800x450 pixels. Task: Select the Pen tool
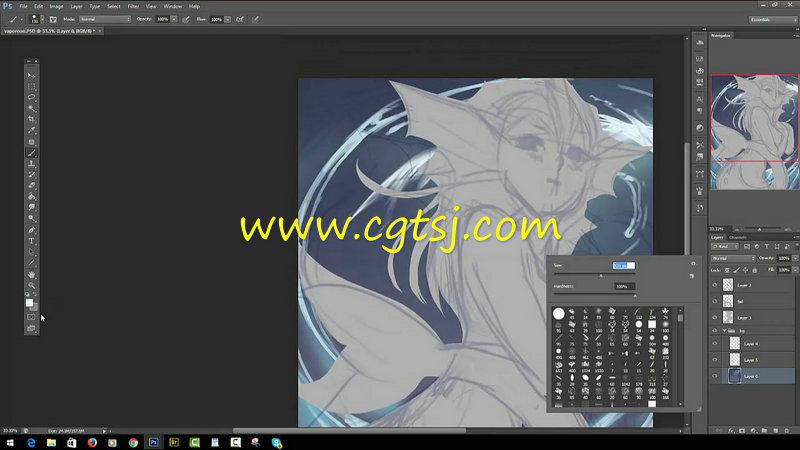coord(31,230)
